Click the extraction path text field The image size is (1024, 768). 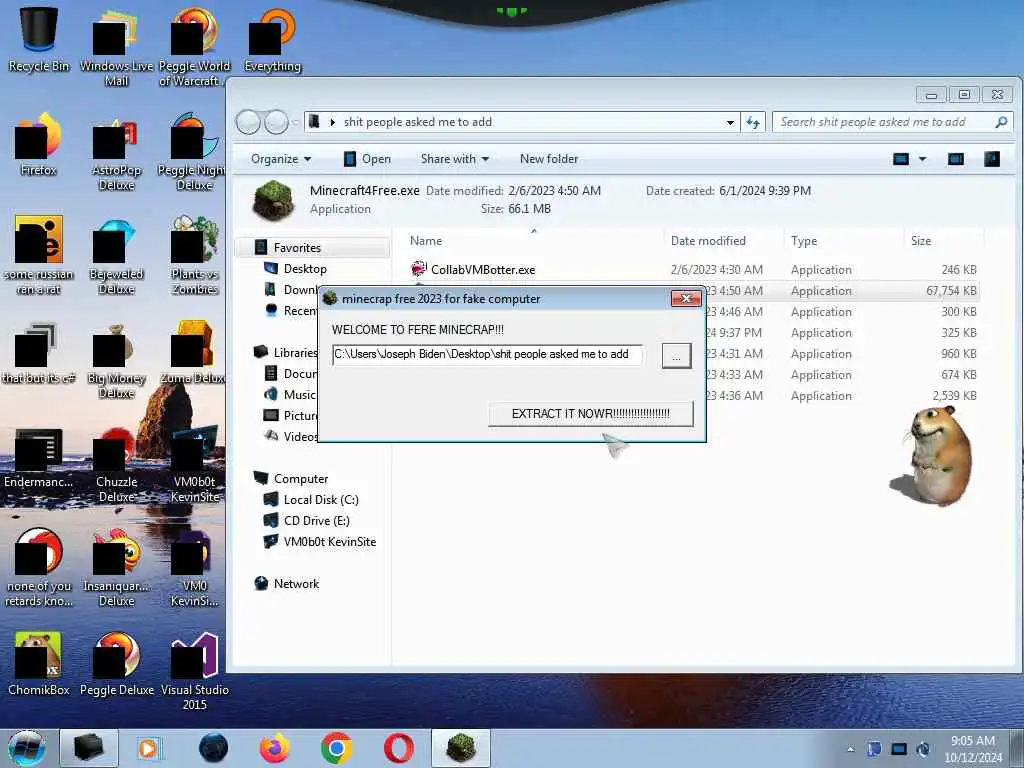[x=487, y=355]
